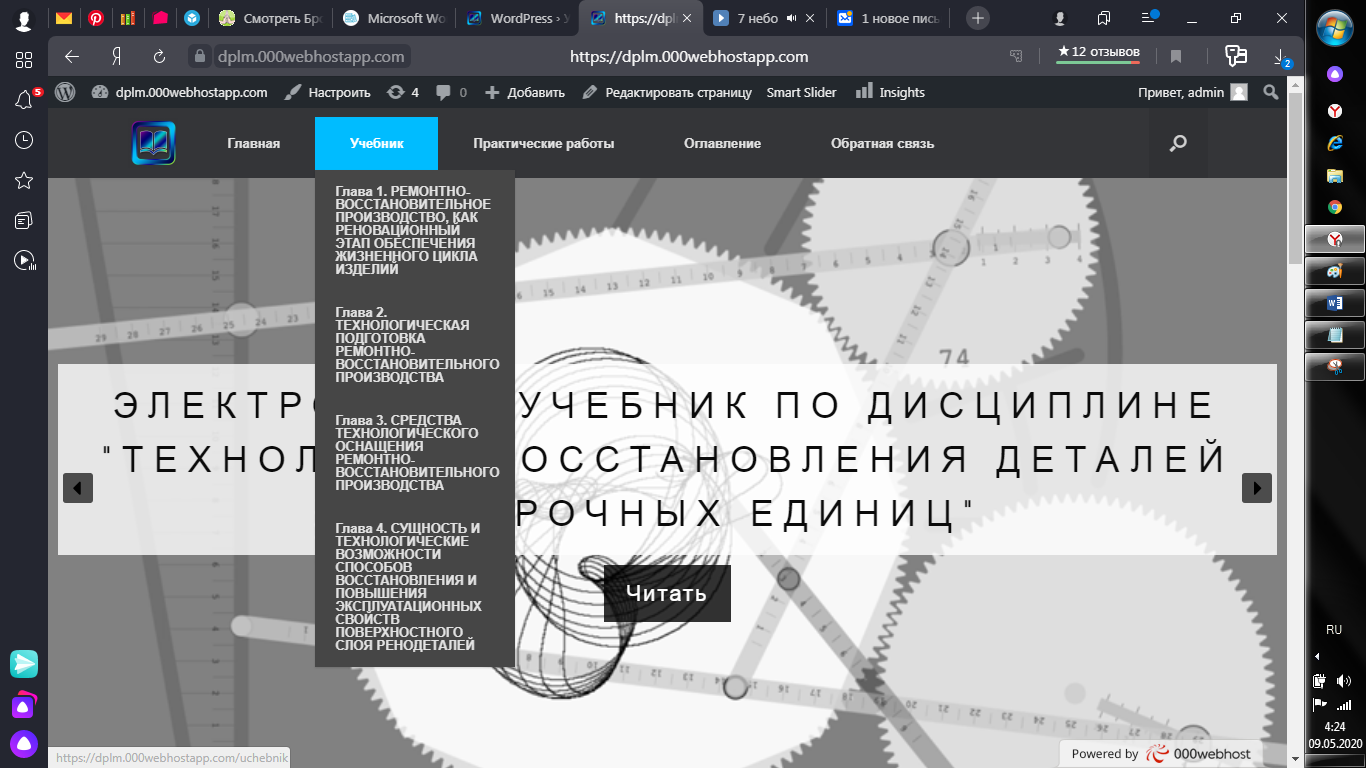
Task: Open submenu Глава 3. СРЕДСТВА ТЕХНОЛОГИЧЕСКОГО ОСНАЩЕНИЯ
Action: point(415,452)
